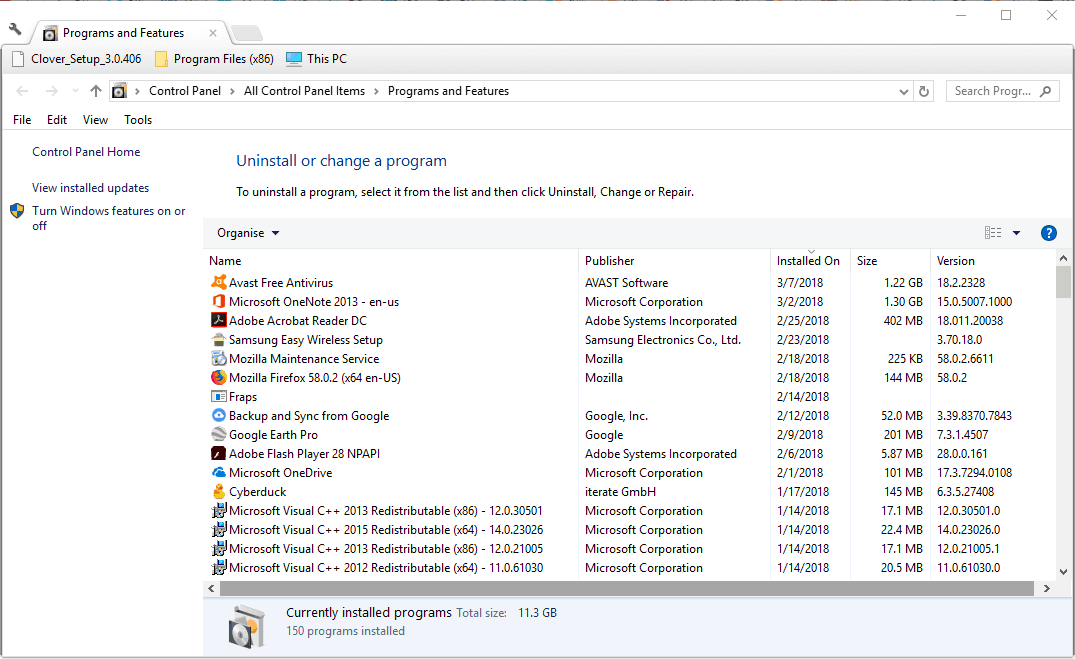
Task: Select the Fraps program icon
Action: pyautogui.click(x=219, y=396)
